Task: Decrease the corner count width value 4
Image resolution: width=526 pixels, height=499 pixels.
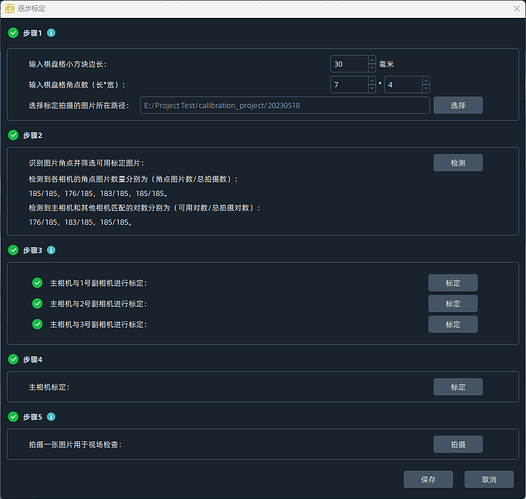Action: 426,89
